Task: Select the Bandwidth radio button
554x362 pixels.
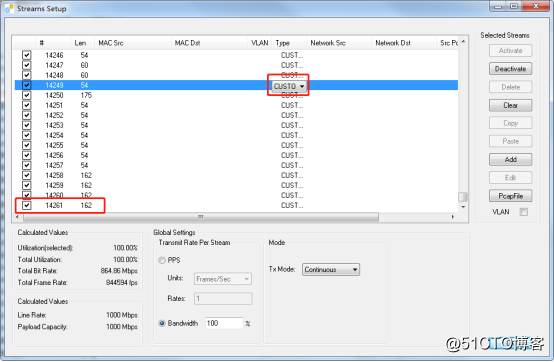Action: [x=162, y=323]
